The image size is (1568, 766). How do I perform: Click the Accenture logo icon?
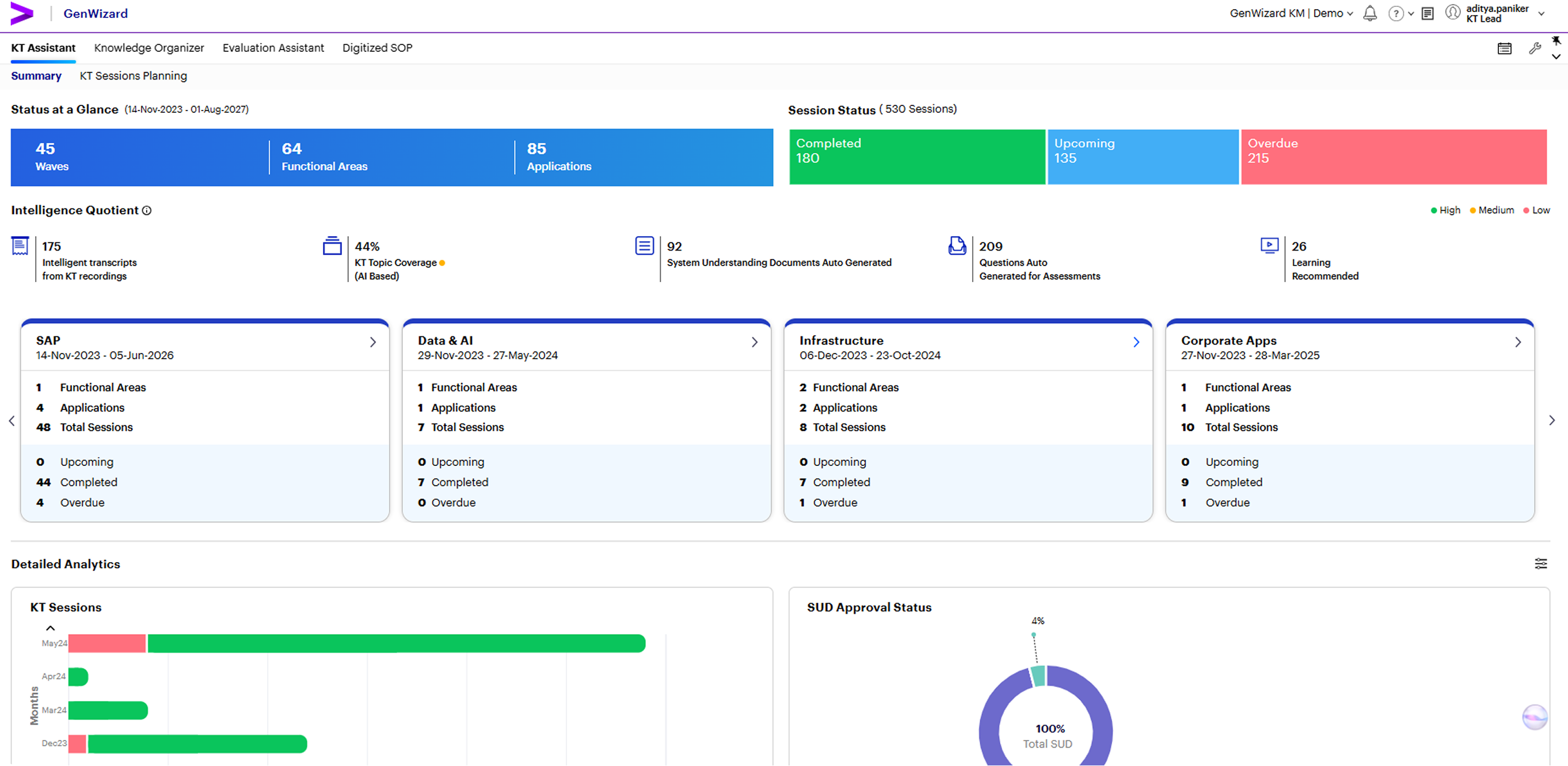22,13
